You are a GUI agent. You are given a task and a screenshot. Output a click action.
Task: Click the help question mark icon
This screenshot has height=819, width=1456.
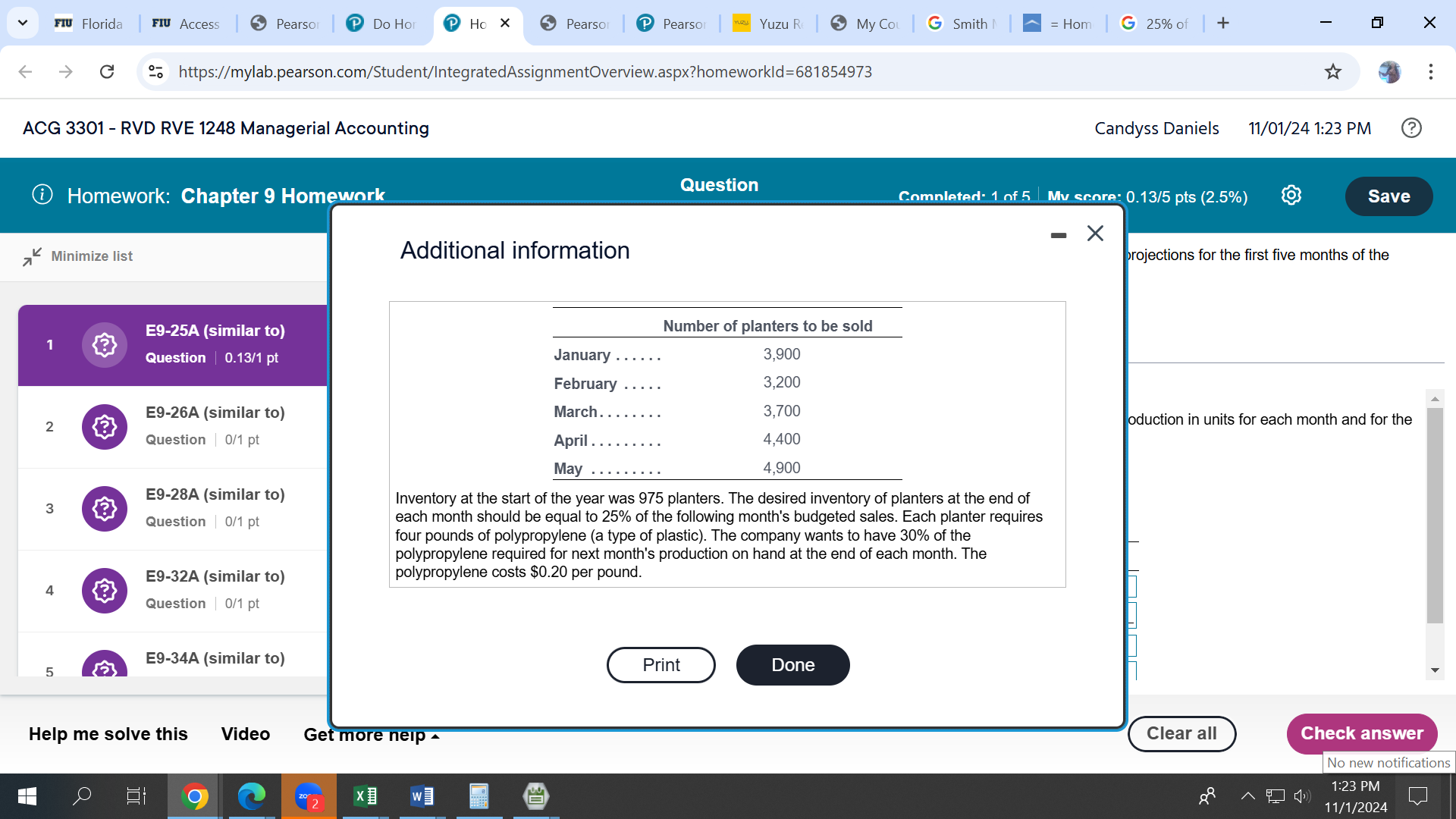coord(1411,128)
